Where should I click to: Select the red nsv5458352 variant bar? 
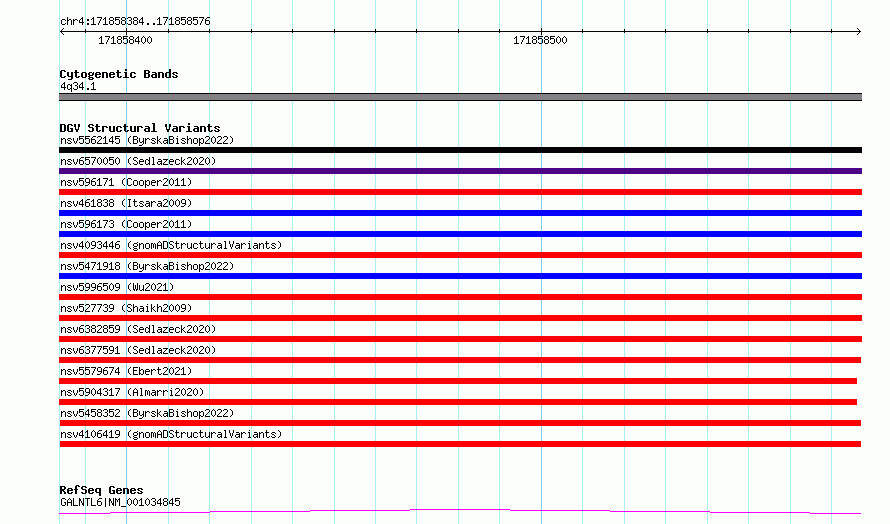click(x=460, y=424)
